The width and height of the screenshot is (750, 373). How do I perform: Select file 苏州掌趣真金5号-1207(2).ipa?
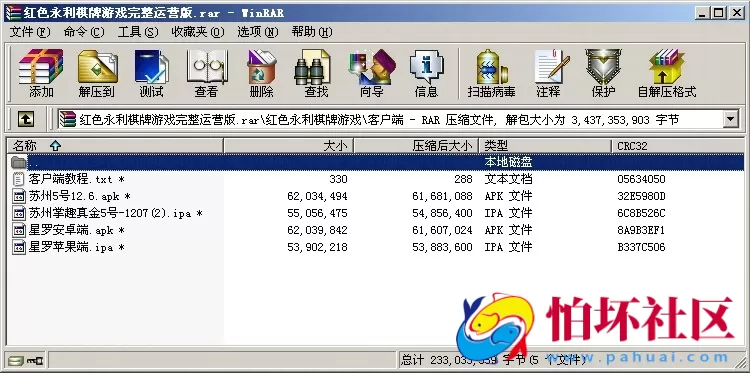pyautogui.click(x=115, y=213)
